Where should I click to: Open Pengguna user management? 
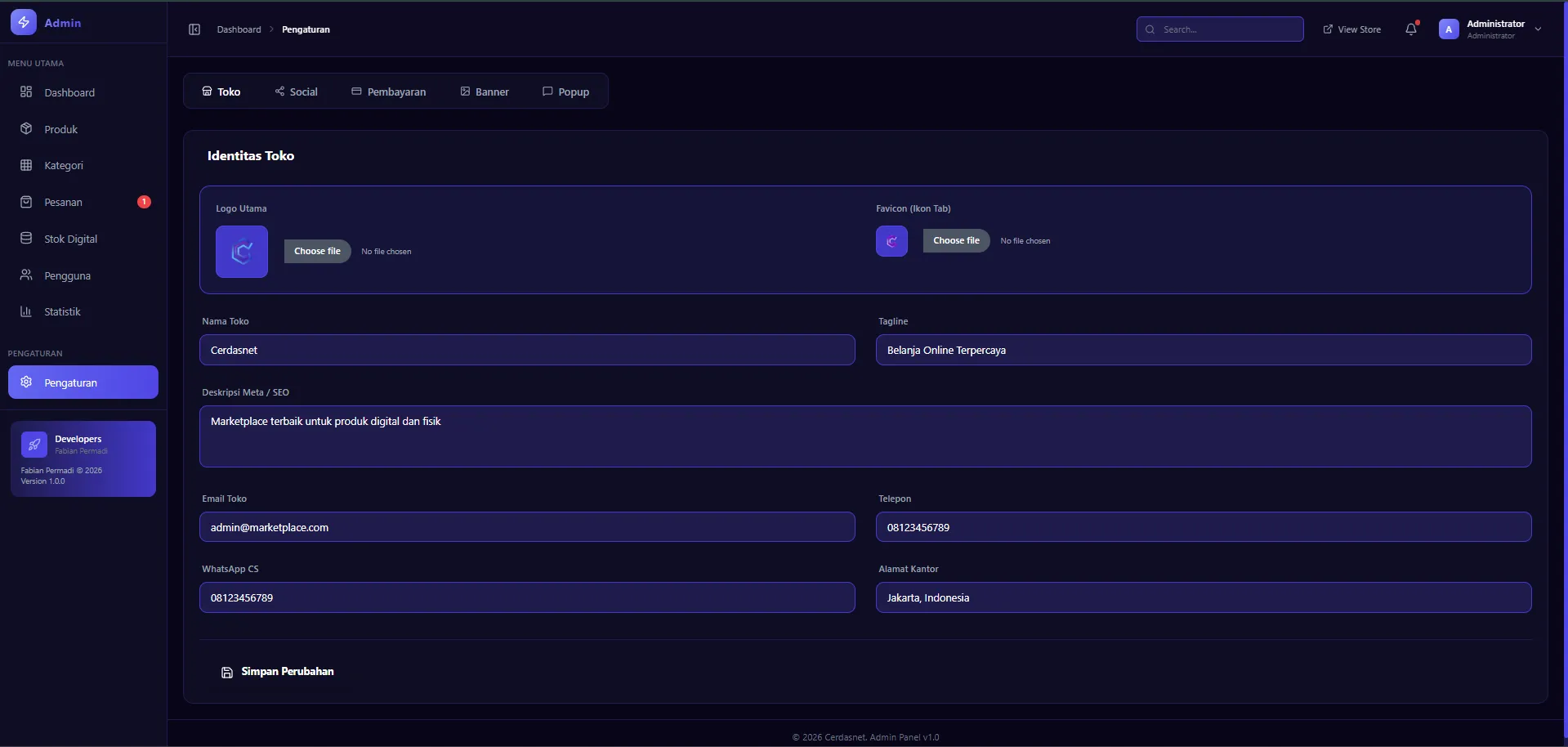67,275
